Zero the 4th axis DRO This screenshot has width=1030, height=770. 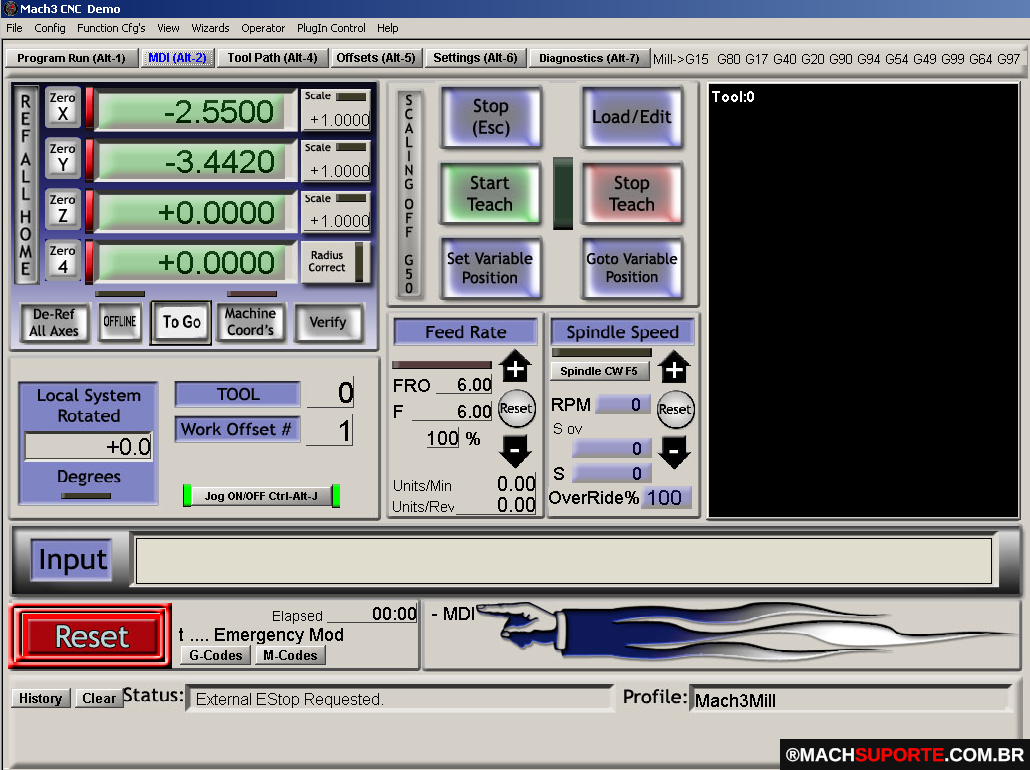(x=62, y=260)
